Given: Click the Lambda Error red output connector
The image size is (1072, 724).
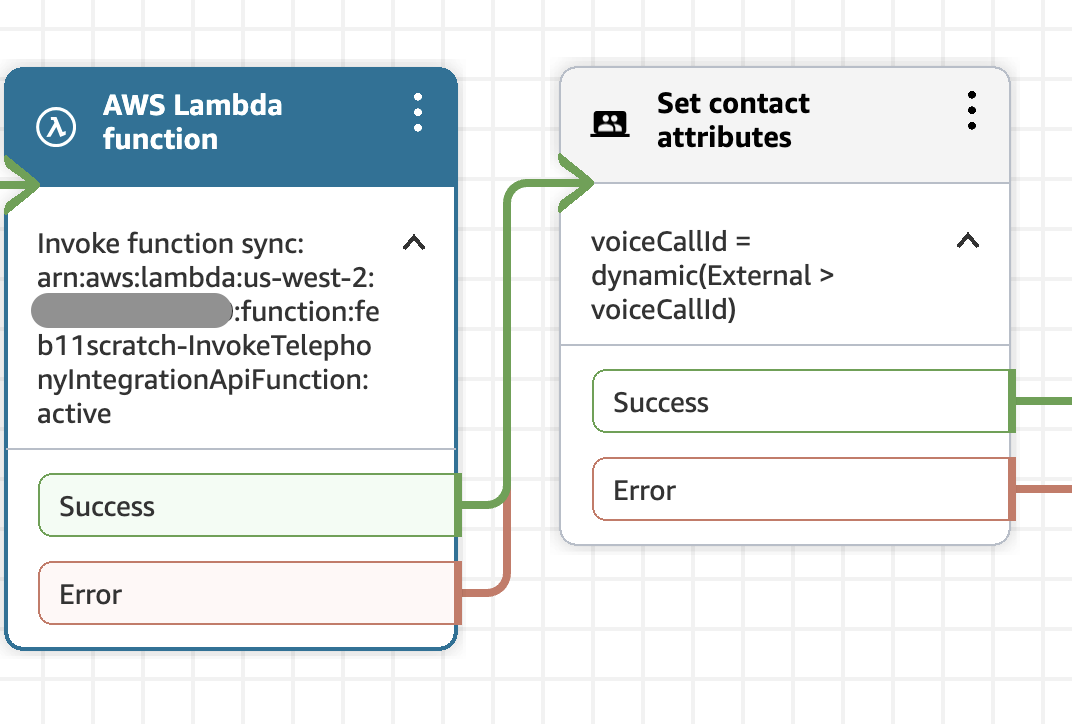Looking at the screenshot, I should pos(458,593).
